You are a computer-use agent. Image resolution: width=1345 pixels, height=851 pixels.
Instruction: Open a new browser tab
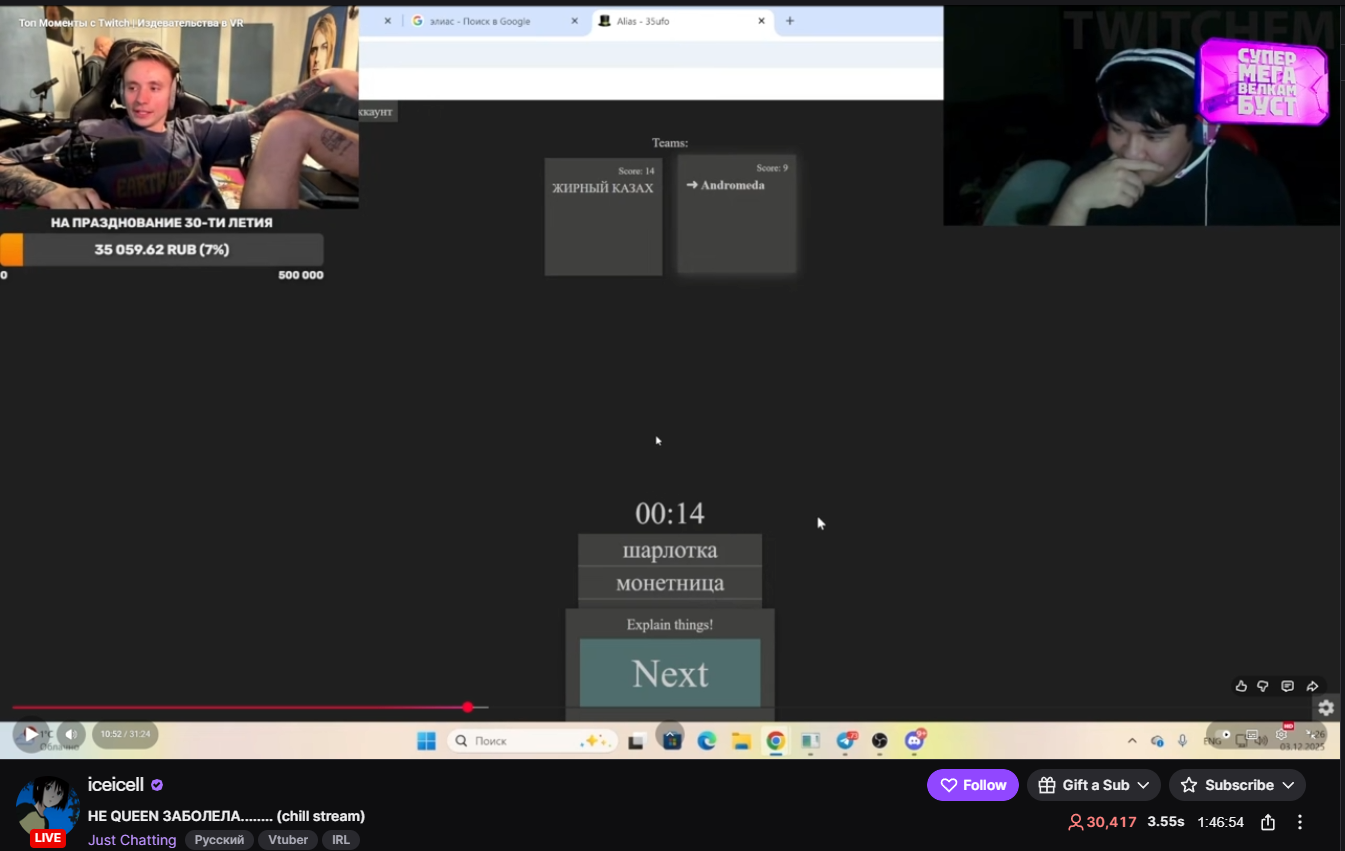790,21
